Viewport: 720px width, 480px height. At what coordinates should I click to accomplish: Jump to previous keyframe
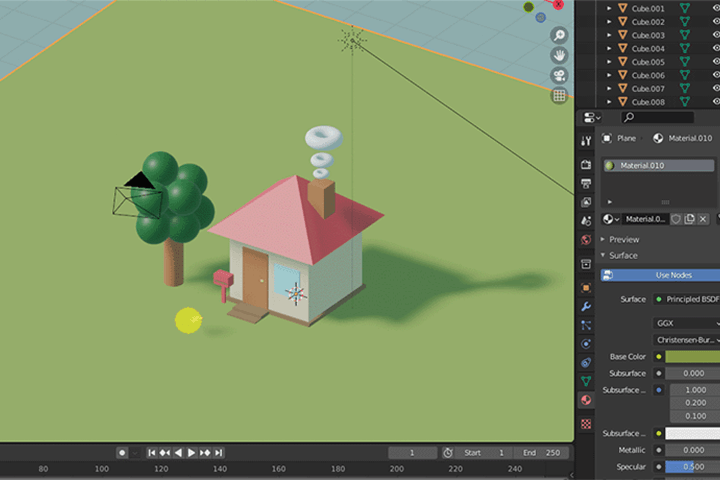tap(165, 453)
